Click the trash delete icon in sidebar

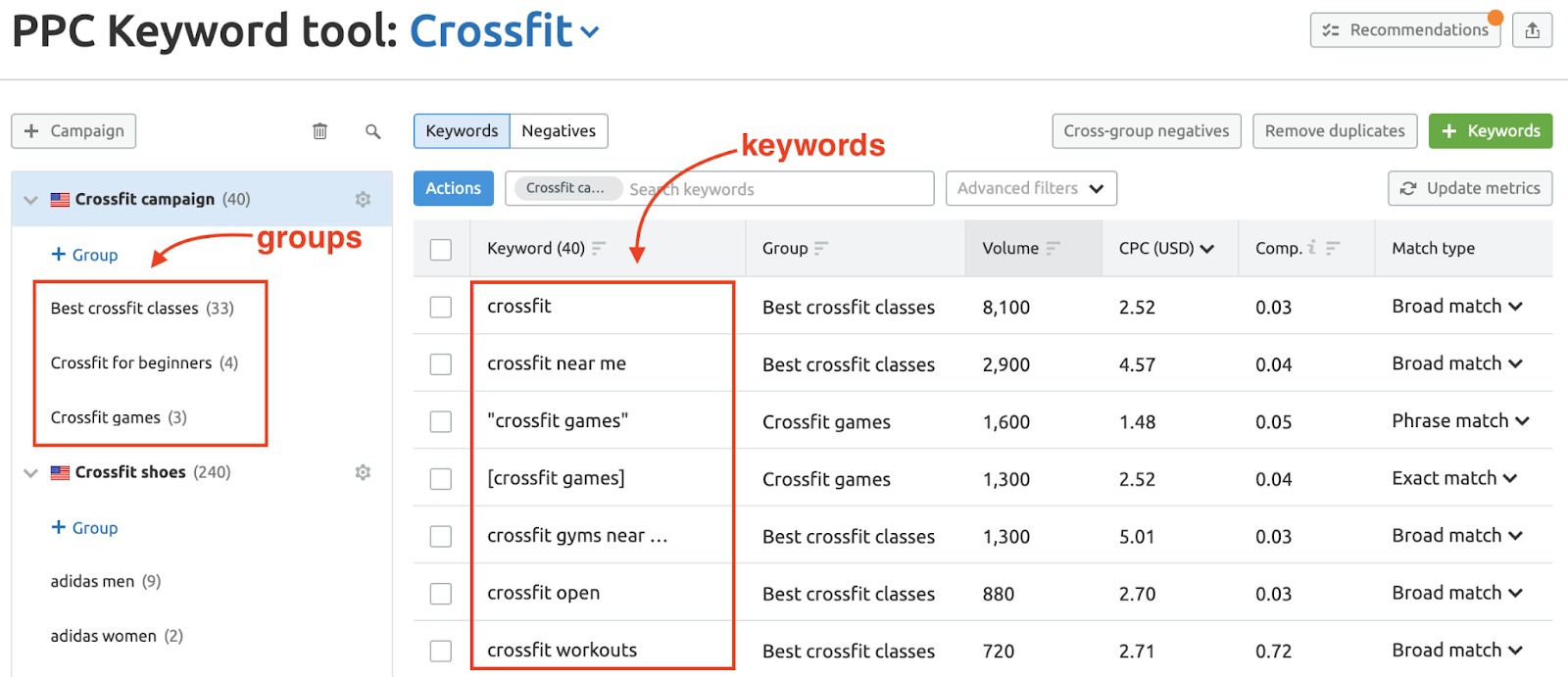point(319,131)
